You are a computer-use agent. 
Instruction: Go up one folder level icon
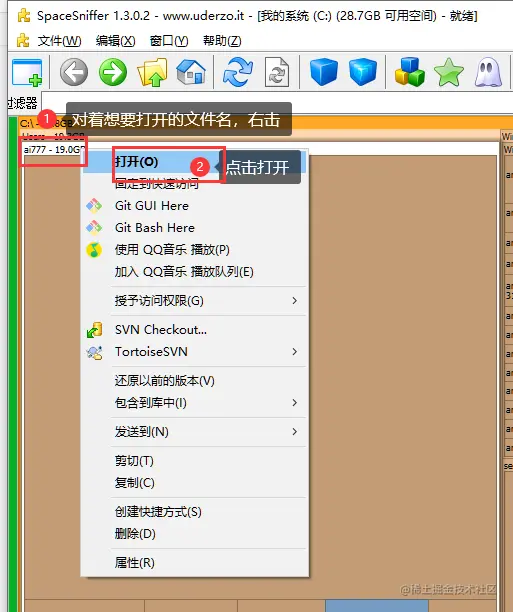pos(152,72)
